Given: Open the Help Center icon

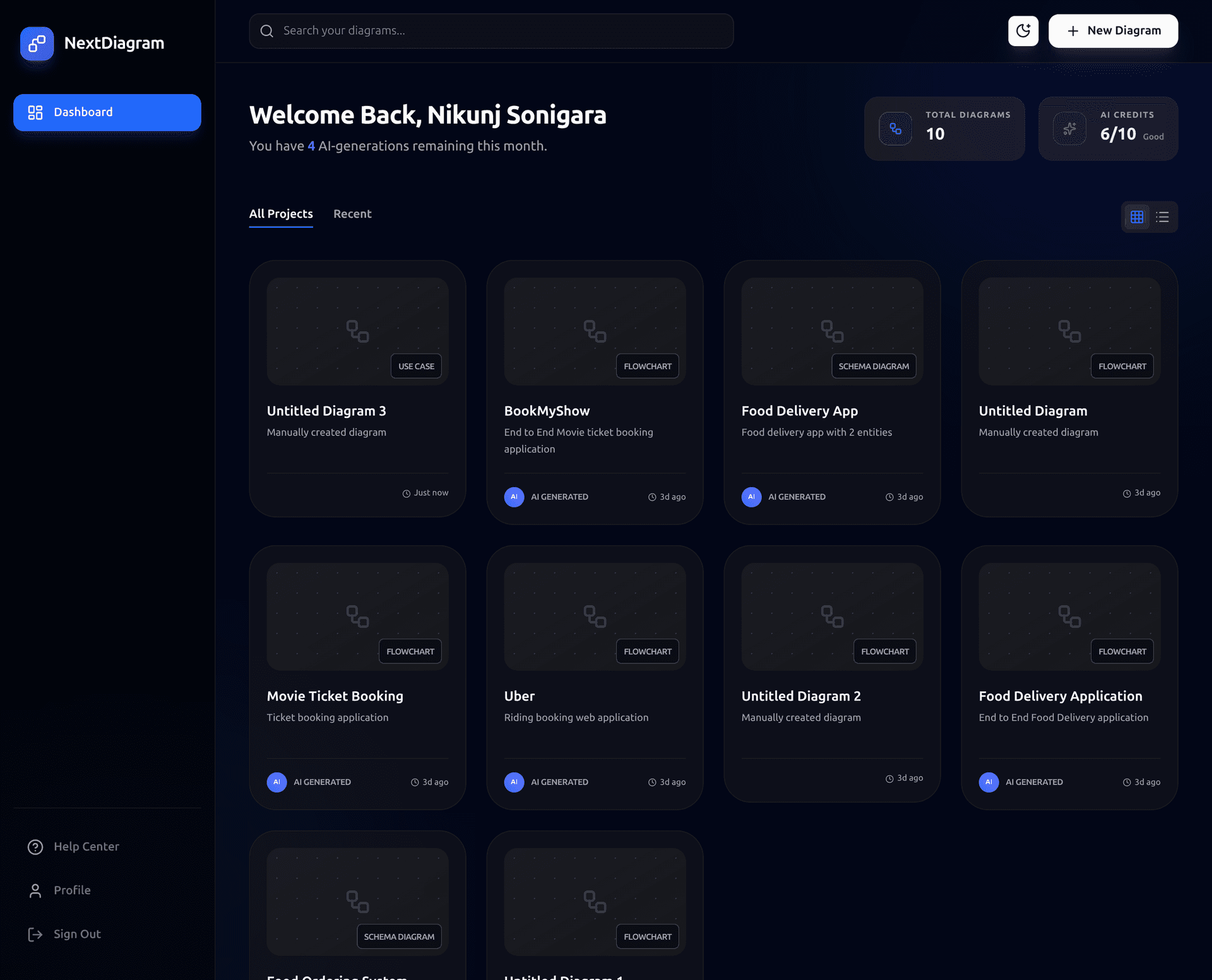Looking at the screenshot, I should pyautogui.click(x=35, y=847).
